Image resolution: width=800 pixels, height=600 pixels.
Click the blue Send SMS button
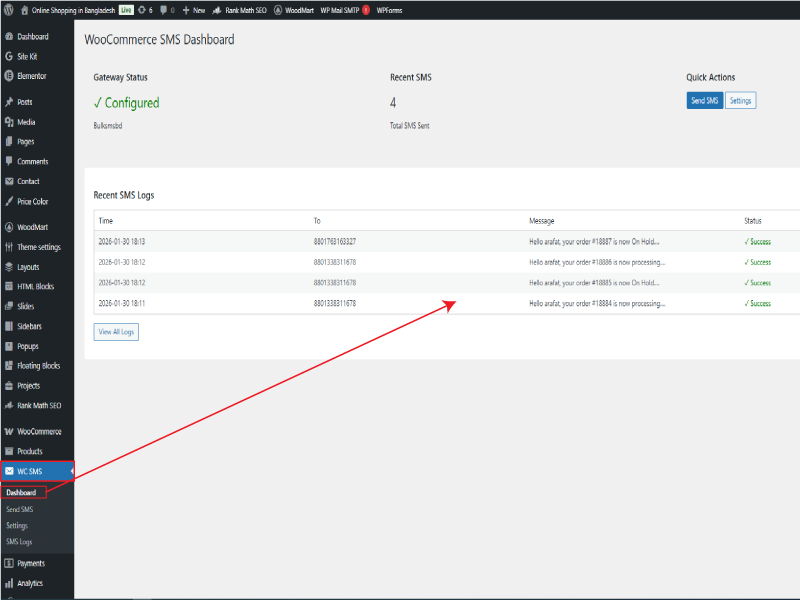(x=704, y=101)
